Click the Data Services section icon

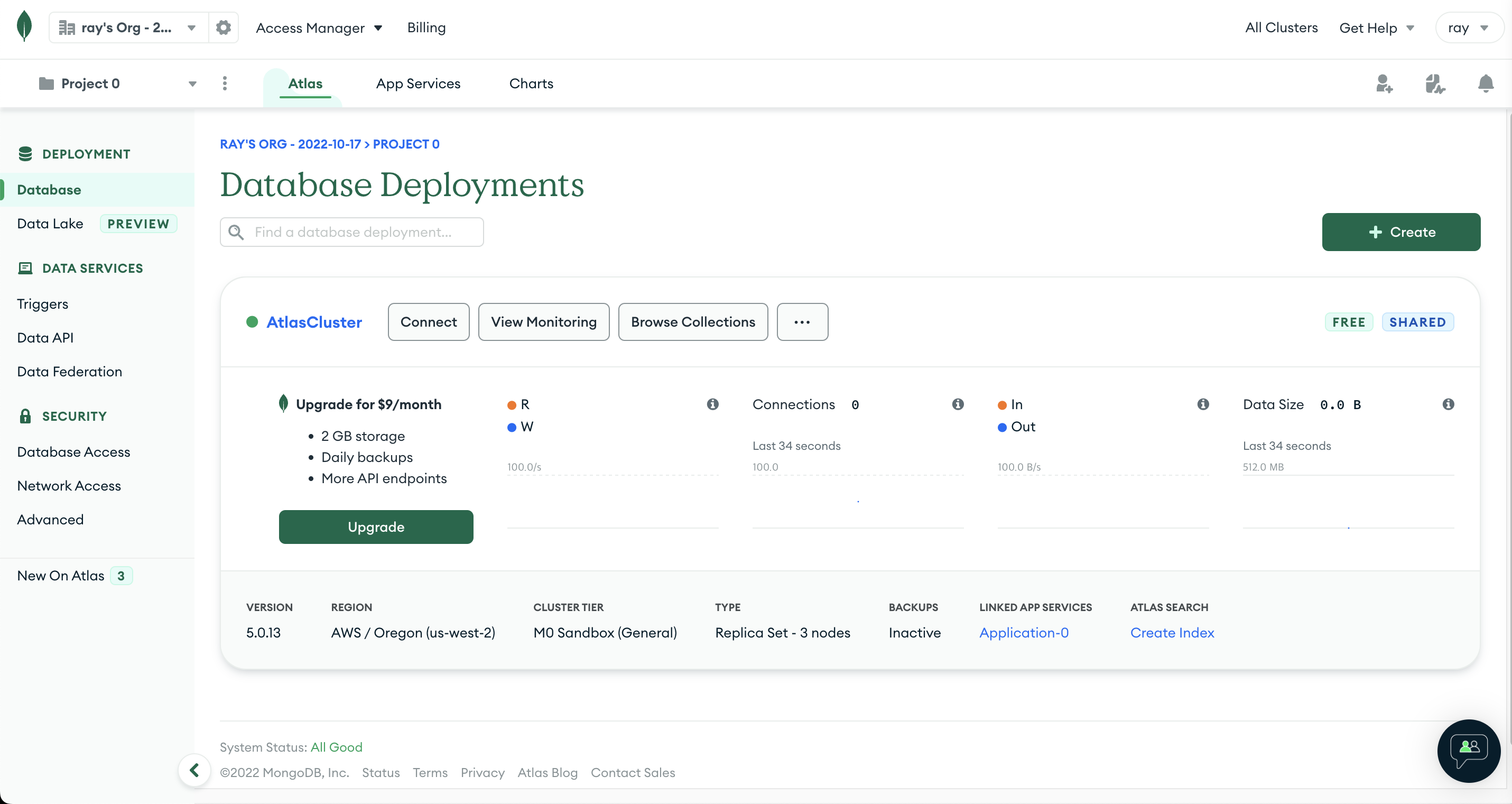point(25,269)
